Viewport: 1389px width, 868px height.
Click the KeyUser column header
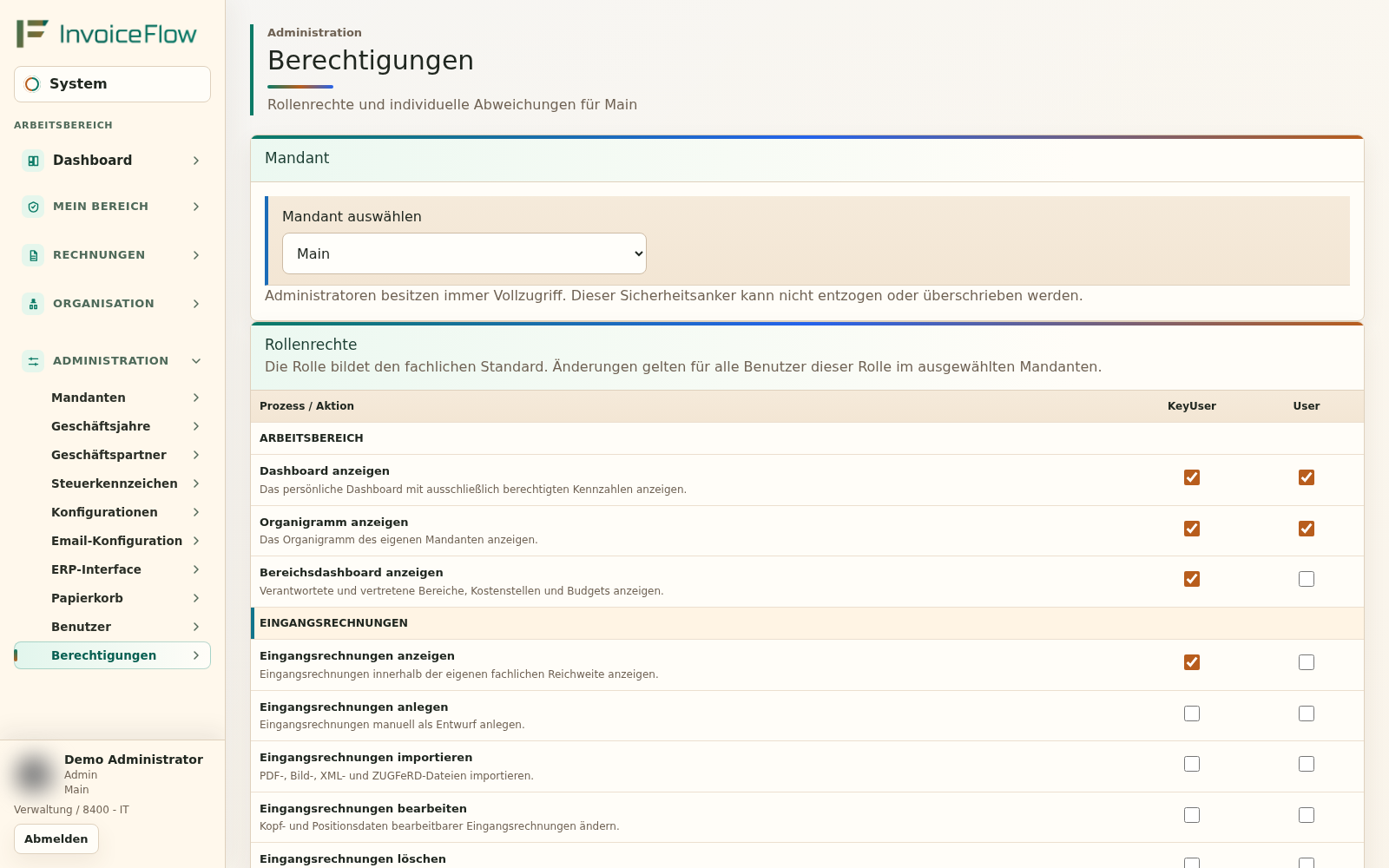click(x=1192, y=406)
